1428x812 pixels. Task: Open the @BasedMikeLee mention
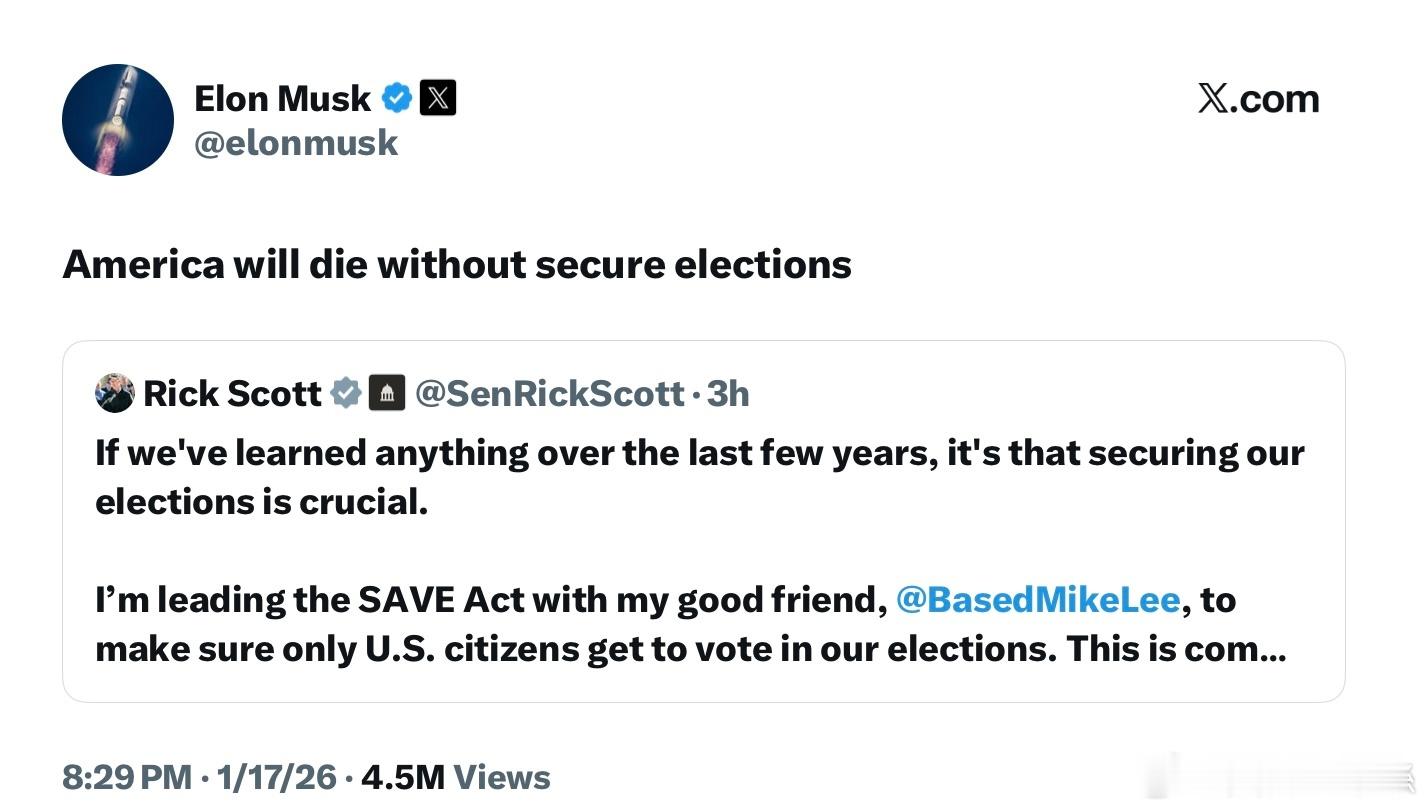pos(1038,600)
